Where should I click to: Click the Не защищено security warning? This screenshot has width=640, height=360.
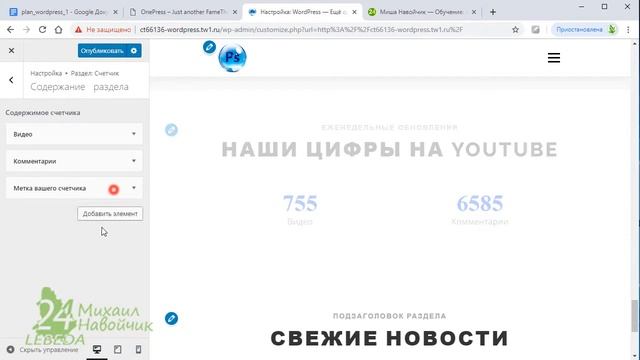[103, 29]
